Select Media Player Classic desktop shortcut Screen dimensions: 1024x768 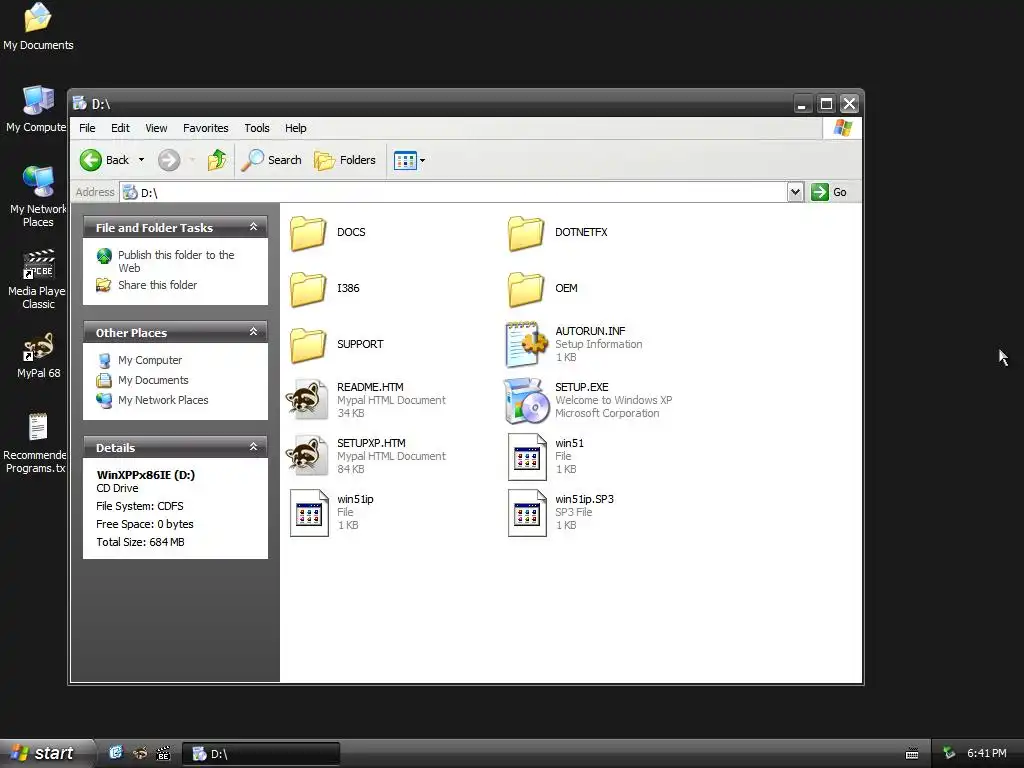(38, 279)
